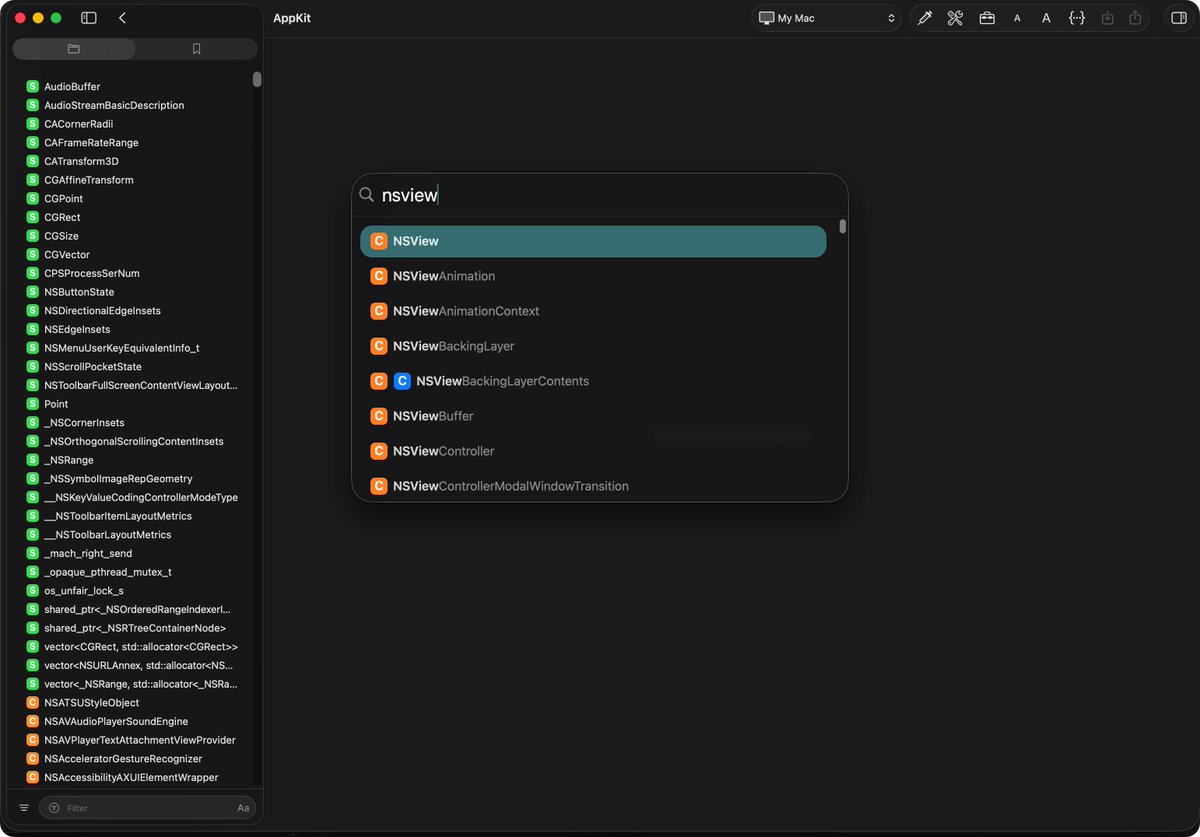1200x837 pixels.
Task: Click the share icon in the toolbar
Action: [1135, 18]
